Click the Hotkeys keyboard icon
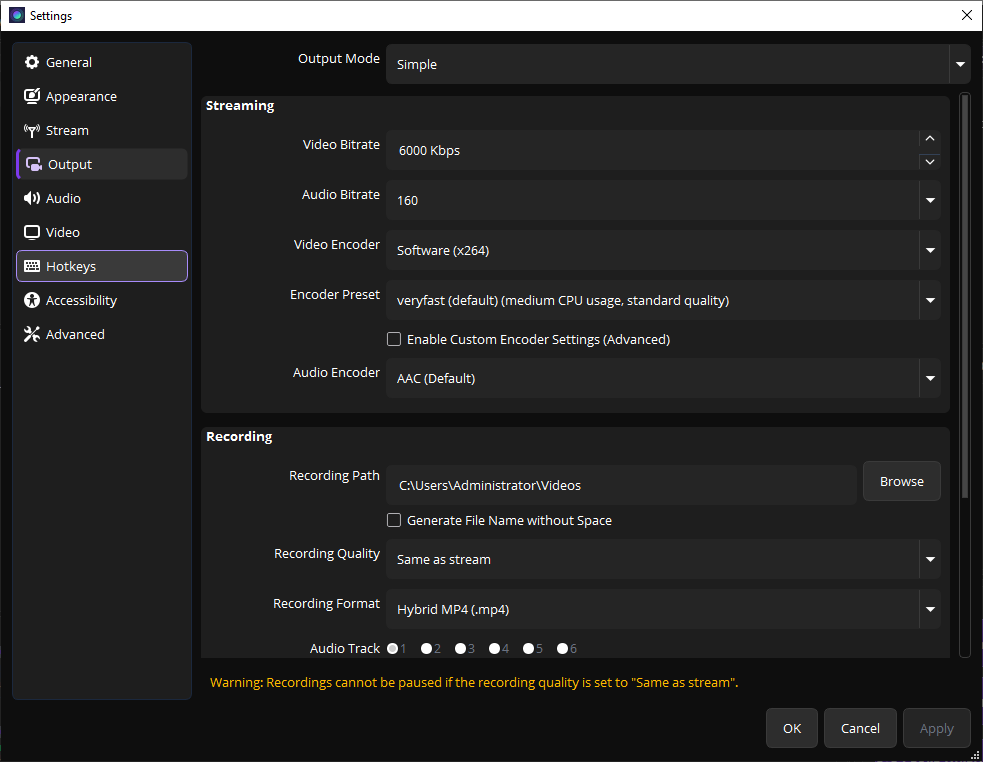Screen dimensions: 983x762 point(31,266)
